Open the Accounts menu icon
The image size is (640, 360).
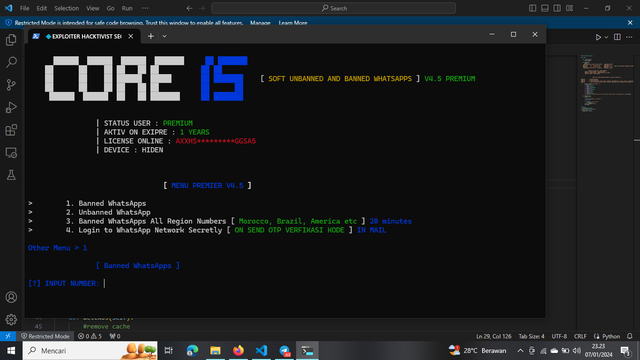point(11,297)
